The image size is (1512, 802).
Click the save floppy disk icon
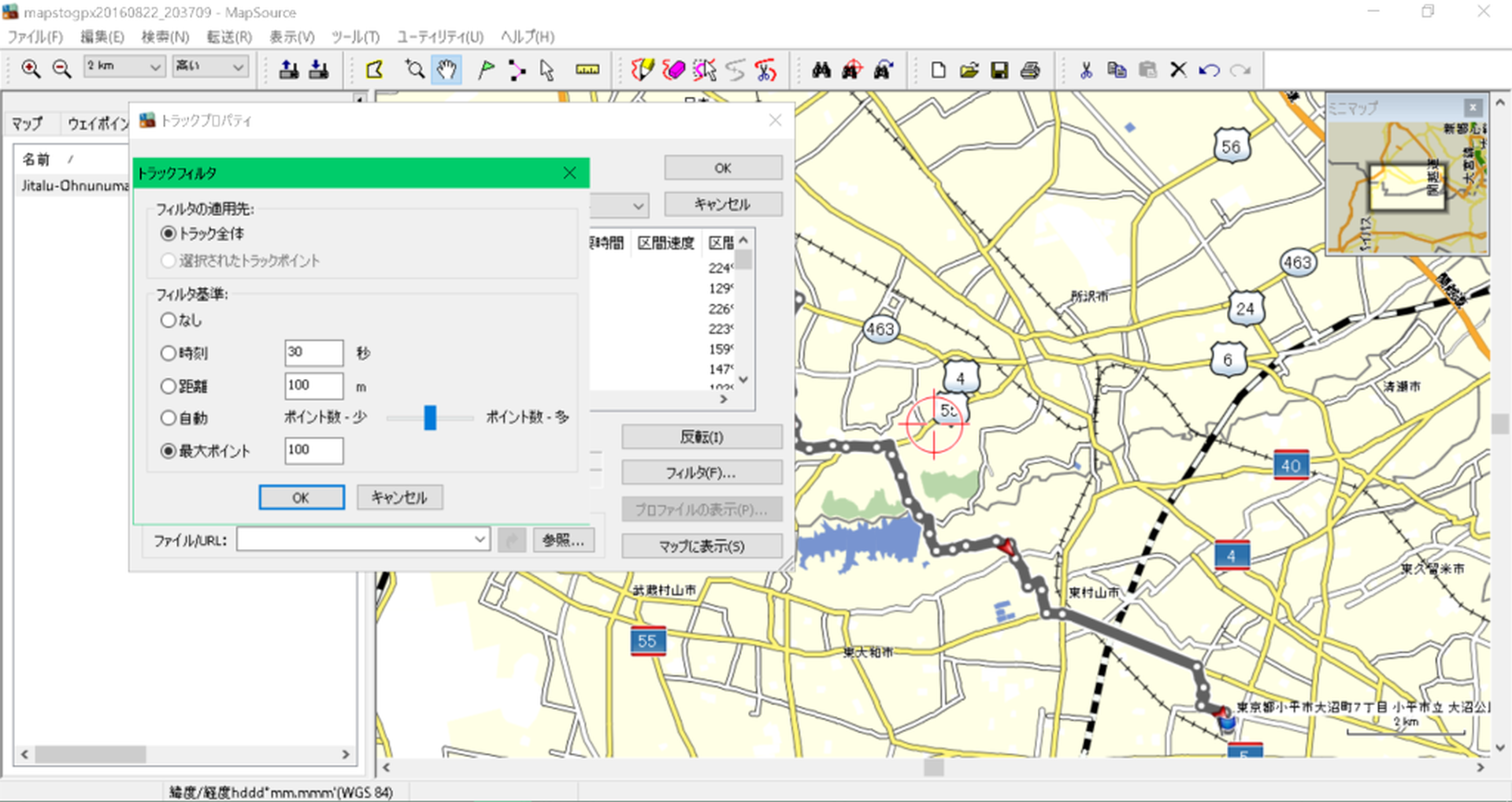[999, 69]
